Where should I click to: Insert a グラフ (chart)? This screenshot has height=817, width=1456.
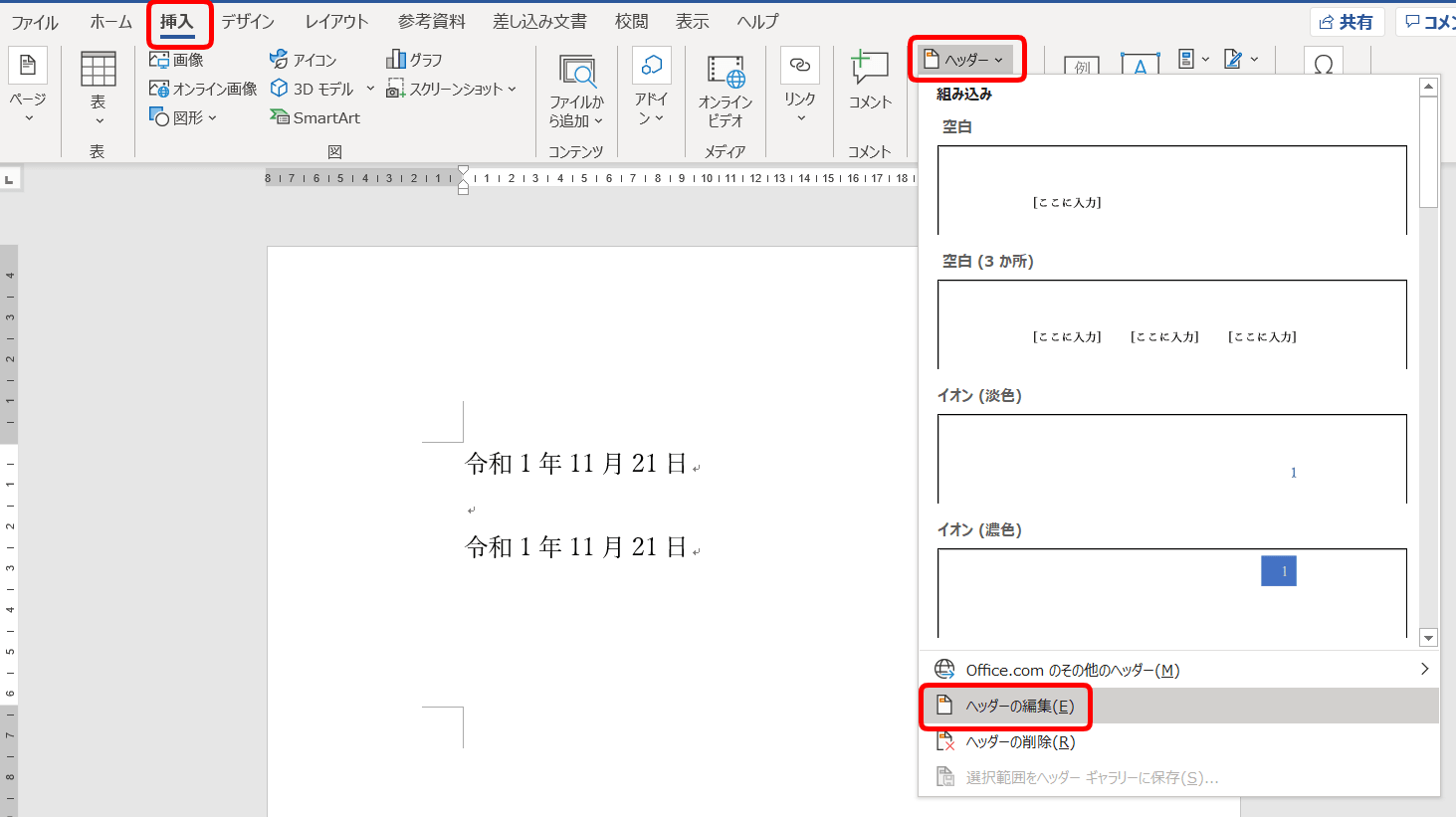click(414, 60)
